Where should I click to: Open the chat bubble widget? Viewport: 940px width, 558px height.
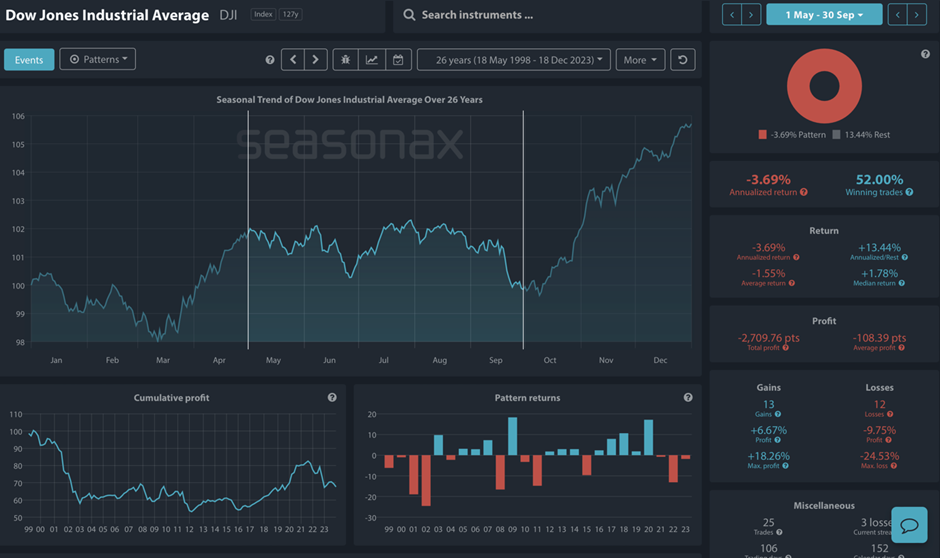(x=909, y=525)
